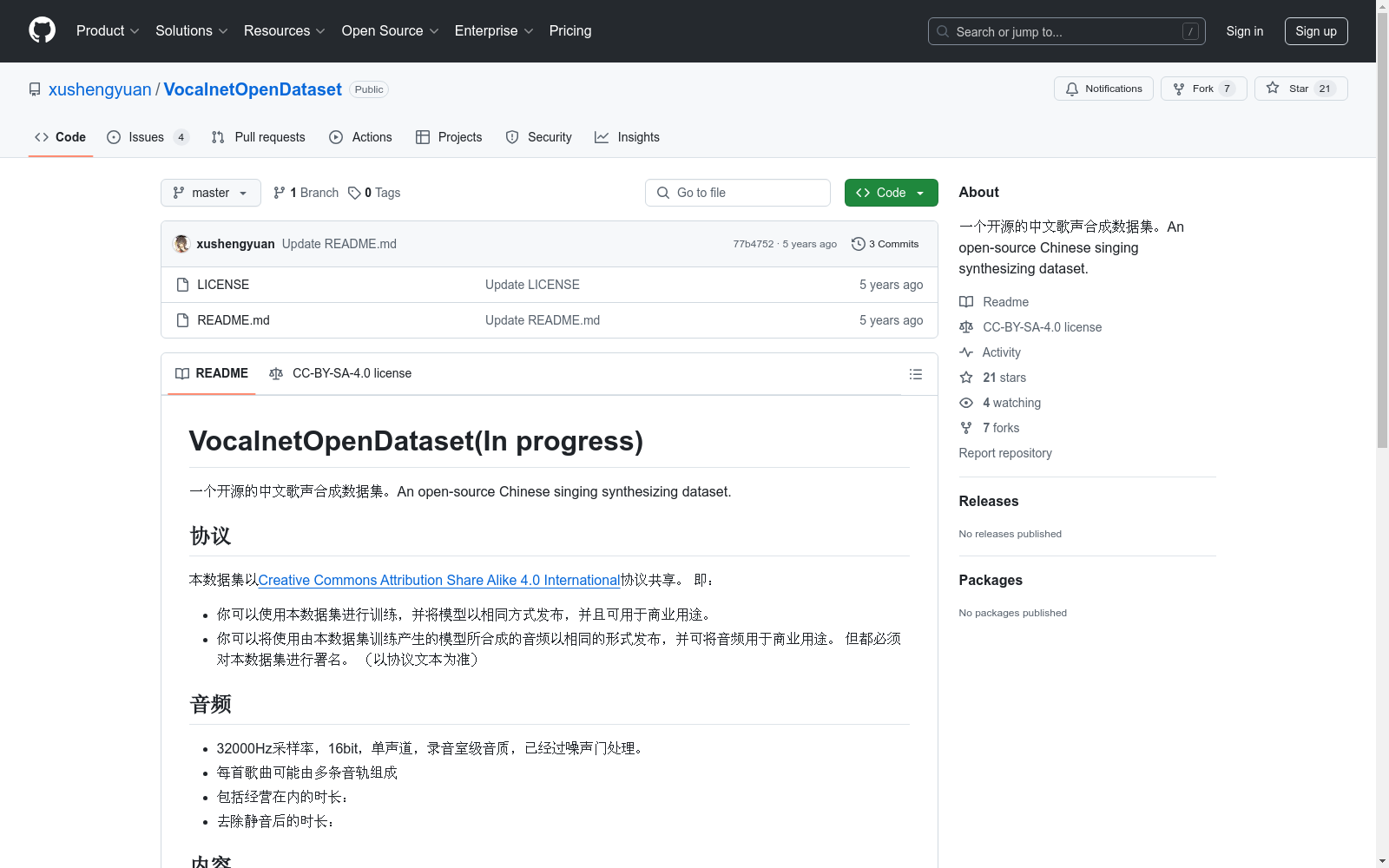Viewport: 1389px width, 868px height.
Task: Open the master branch selector dropdown
Action: [211, 193]
